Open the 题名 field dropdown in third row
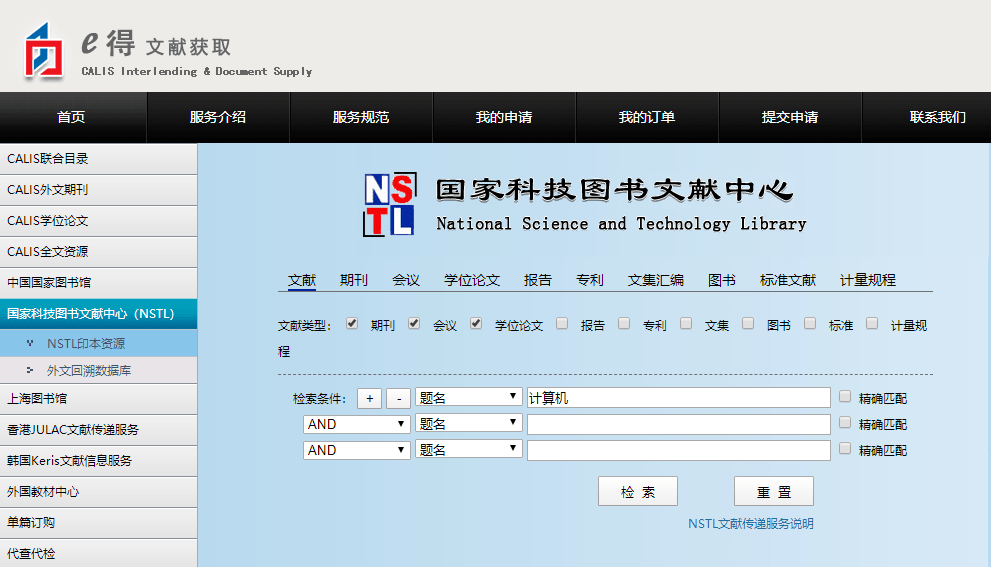The image size is (991, 567). (468, 449)
